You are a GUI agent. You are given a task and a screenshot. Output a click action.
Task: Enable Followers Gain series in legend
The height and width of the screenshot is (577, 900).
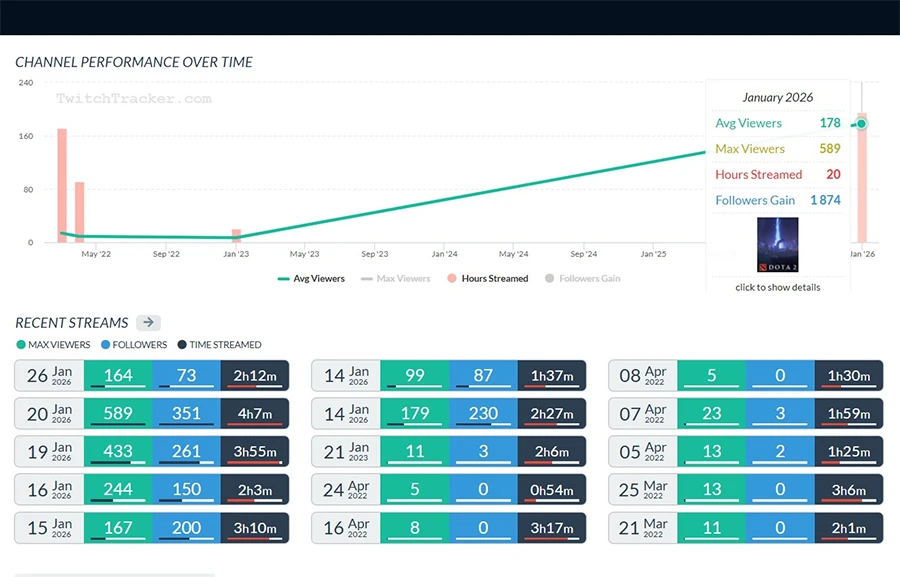click(582, 278)
